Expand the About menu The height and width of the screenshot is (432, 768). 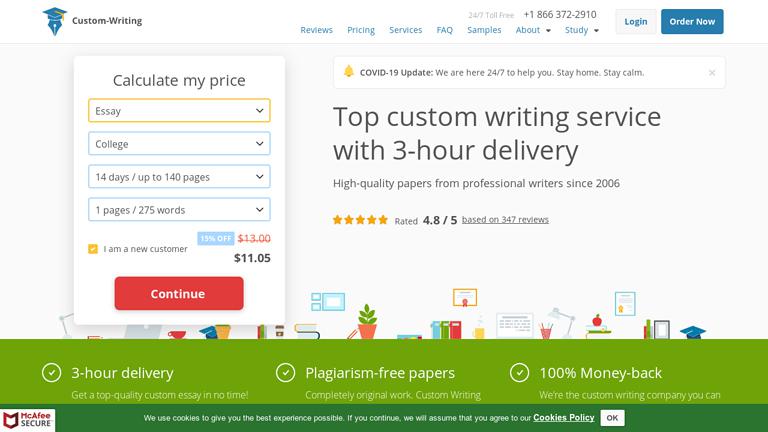[x=533, y=30]
